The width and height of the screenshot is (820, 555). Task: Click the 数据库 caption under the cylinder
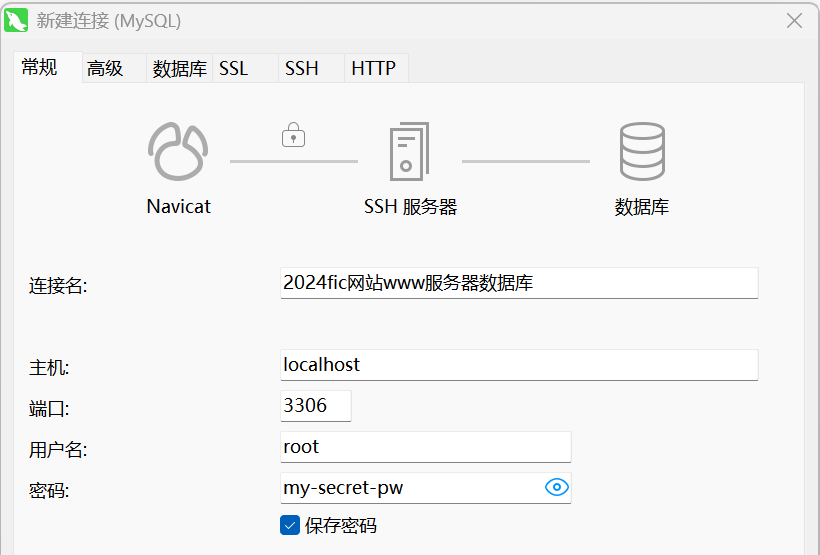pyautogui.click(x=642, y=207)
